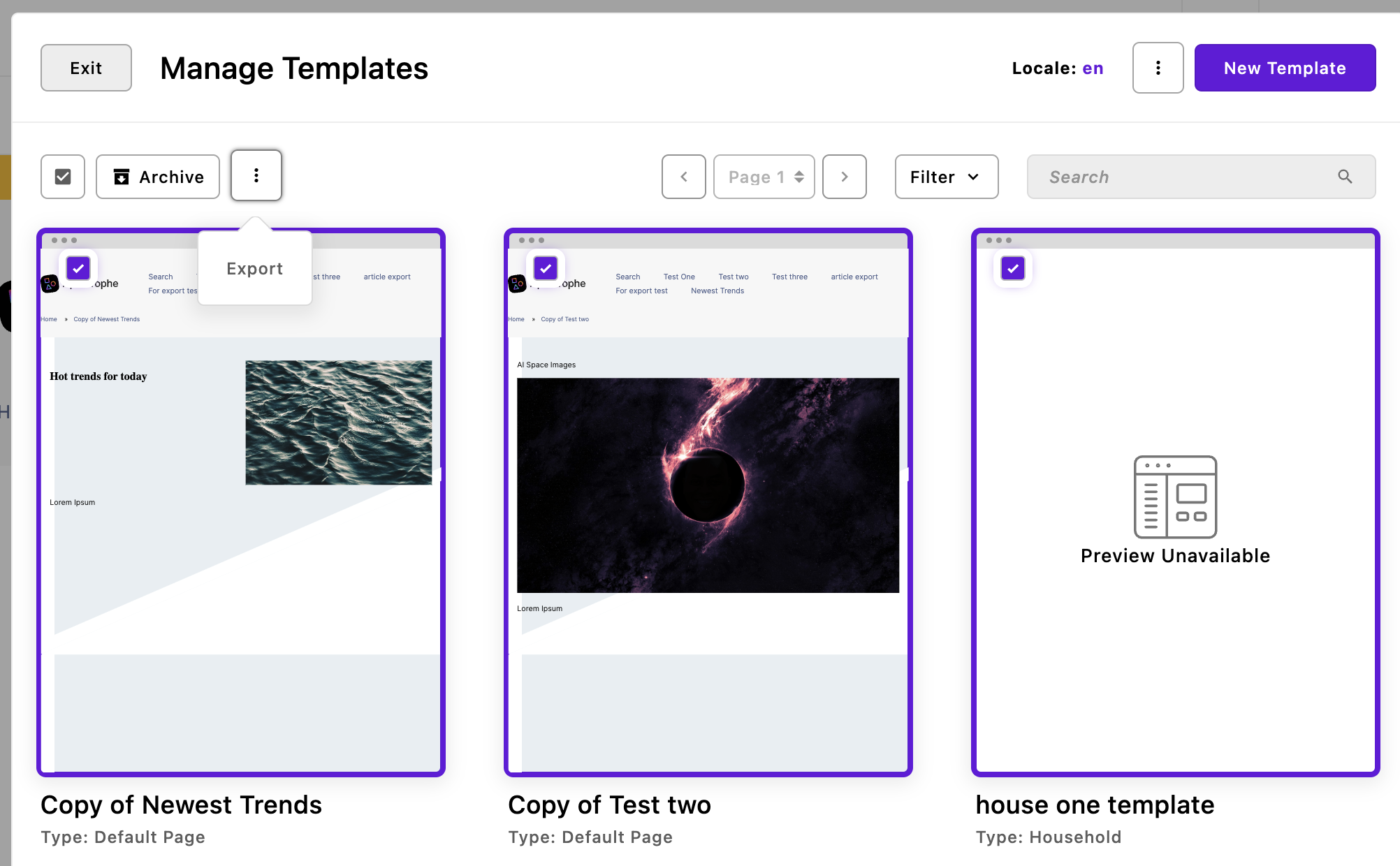
Task: Click the Preview Unavailable layout icon
Action: tap(1175, 497)
